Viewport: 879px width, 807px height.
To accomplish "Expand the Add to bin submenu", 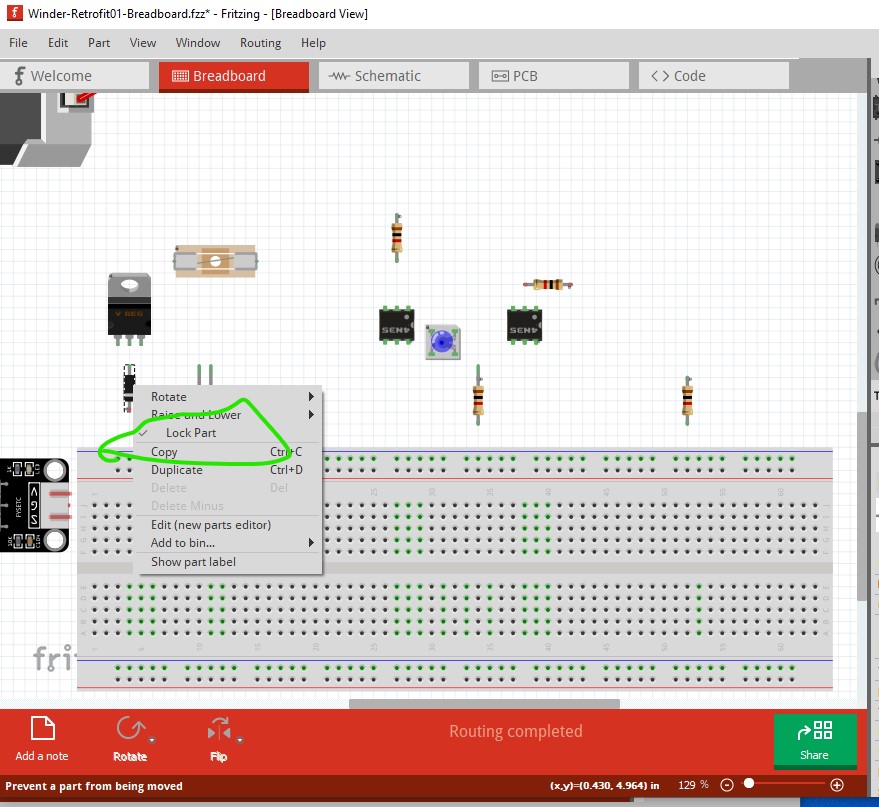I will pos(229,542).
